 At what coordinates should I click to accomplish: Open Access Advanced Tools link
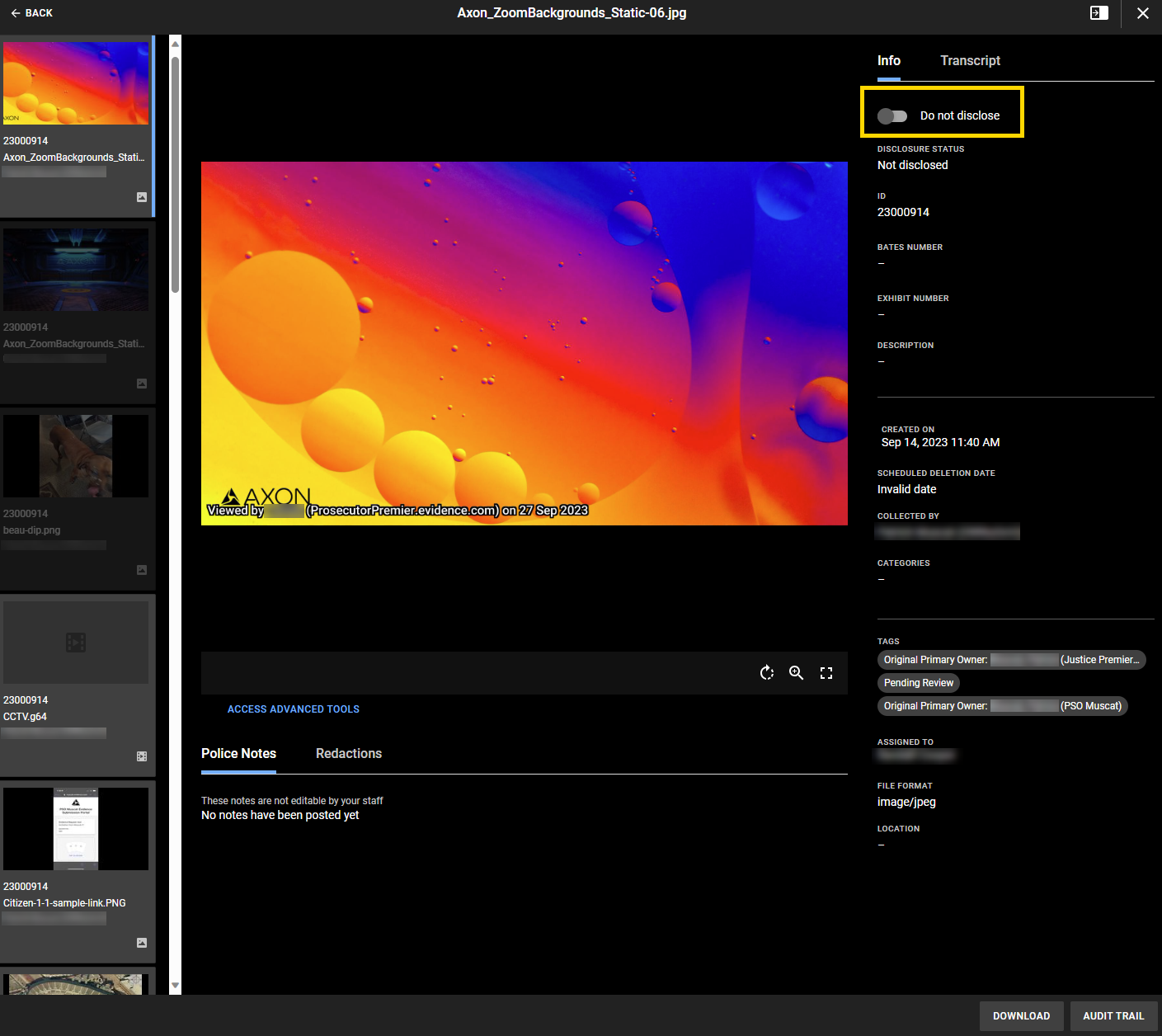coord(293,709)
